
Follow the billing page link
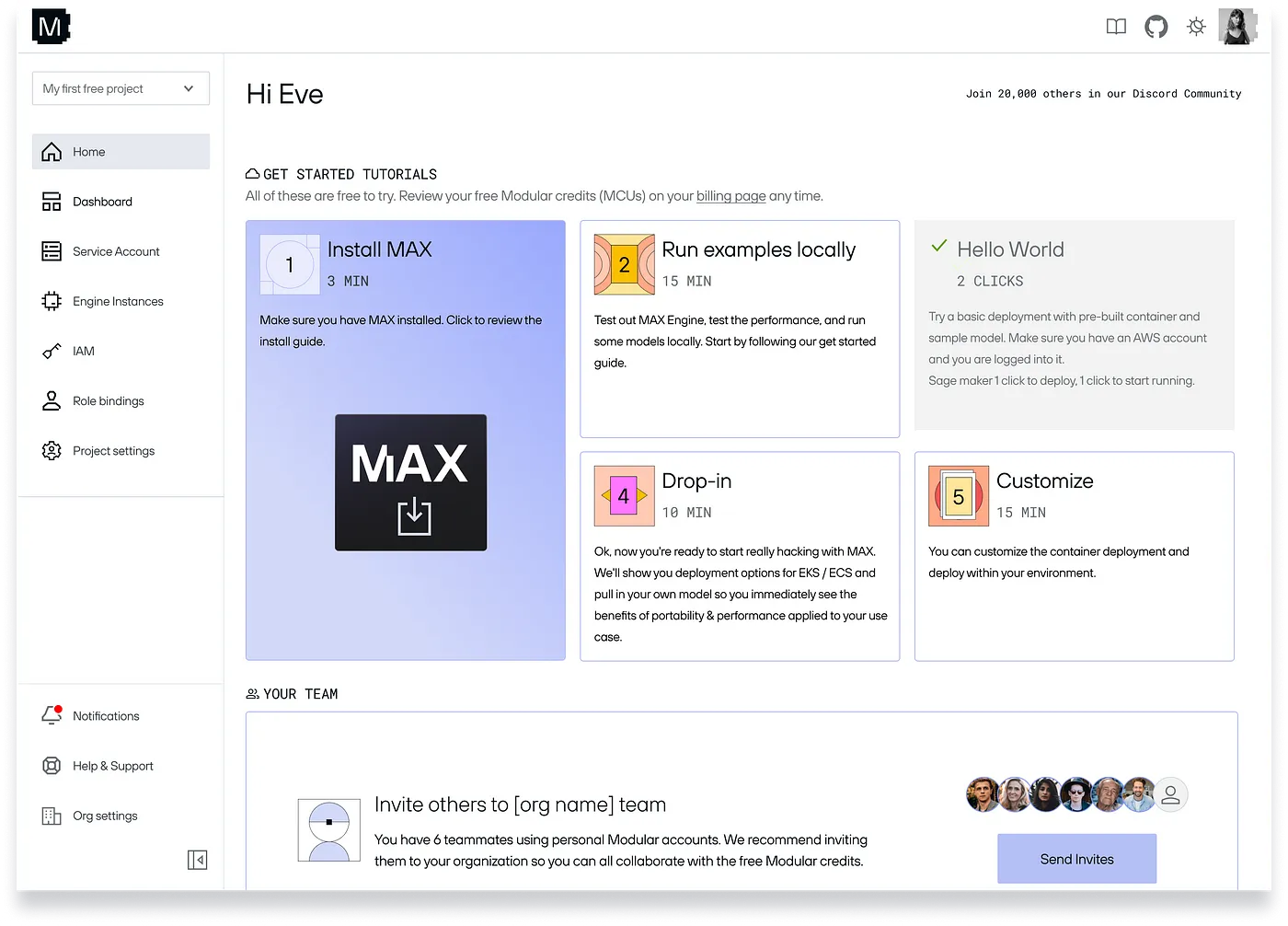(730, 196)
